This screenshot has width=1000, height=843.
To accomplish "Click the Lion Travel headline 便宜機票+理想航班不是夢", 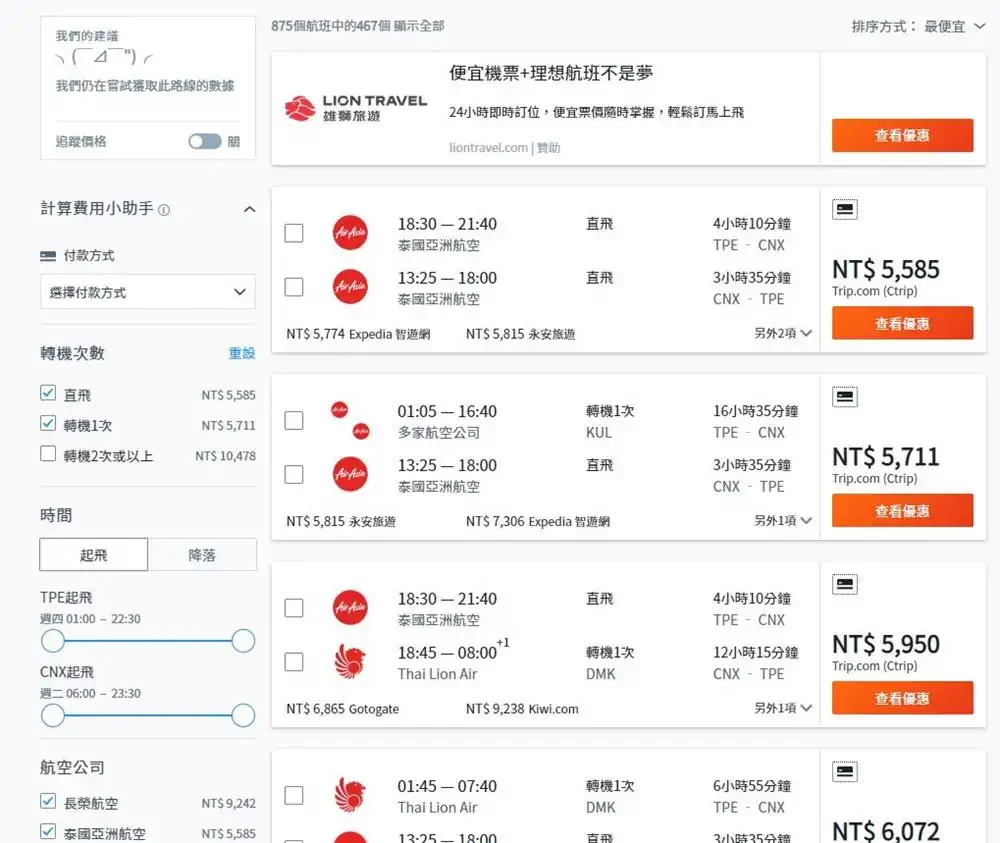I will pyautogui.click(x=551, y=73).
